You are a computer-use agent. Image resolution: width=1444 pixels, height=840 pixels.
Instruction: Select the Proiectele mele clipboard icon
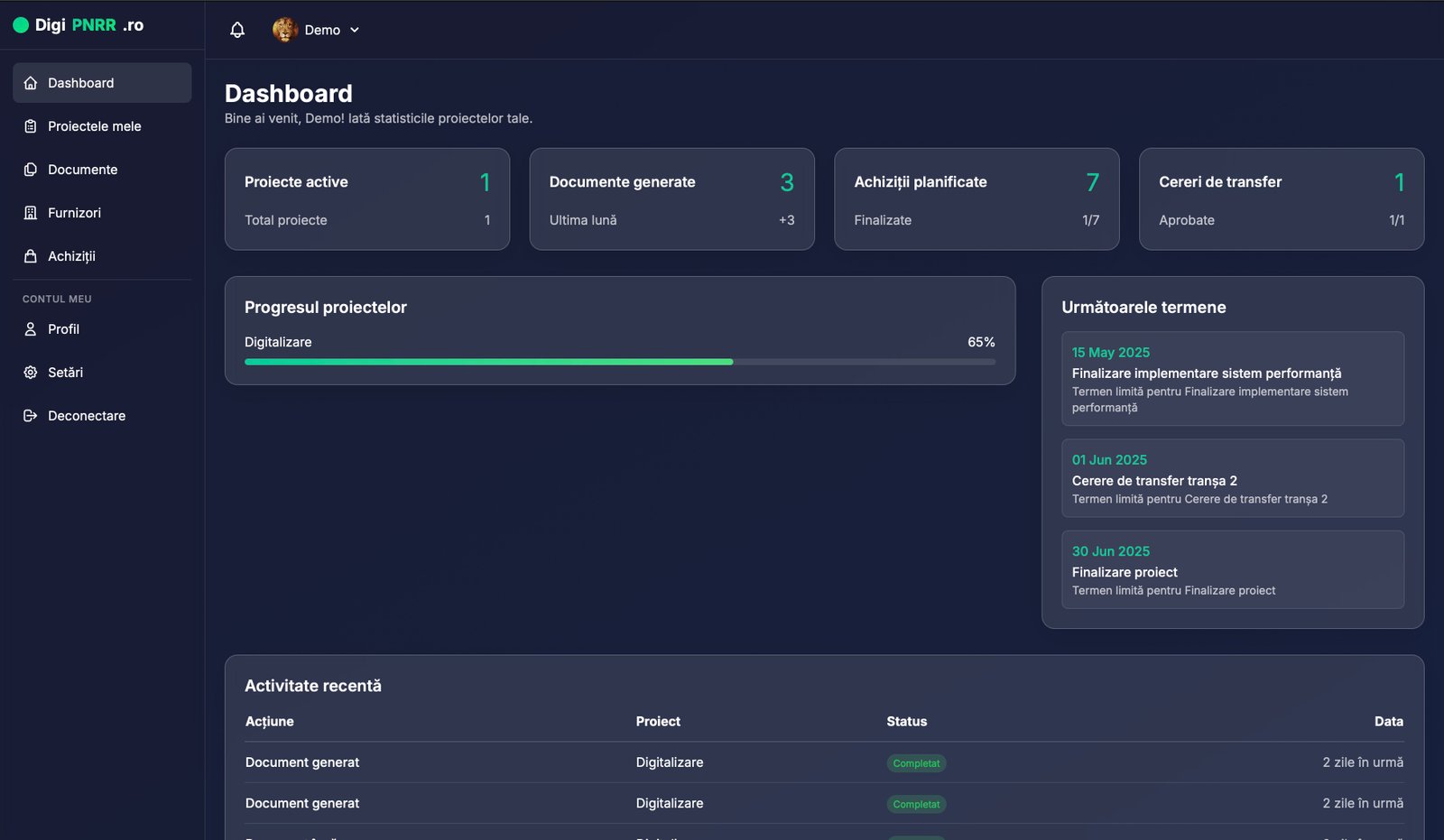[30, 125]
